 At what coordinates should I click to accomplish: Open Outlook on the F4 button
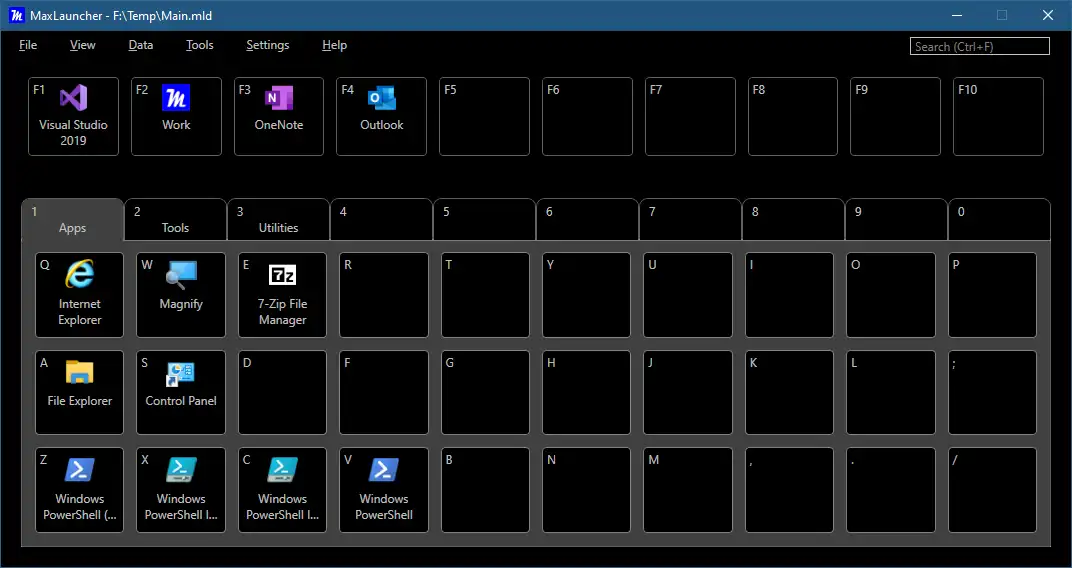tap(381, 116)
